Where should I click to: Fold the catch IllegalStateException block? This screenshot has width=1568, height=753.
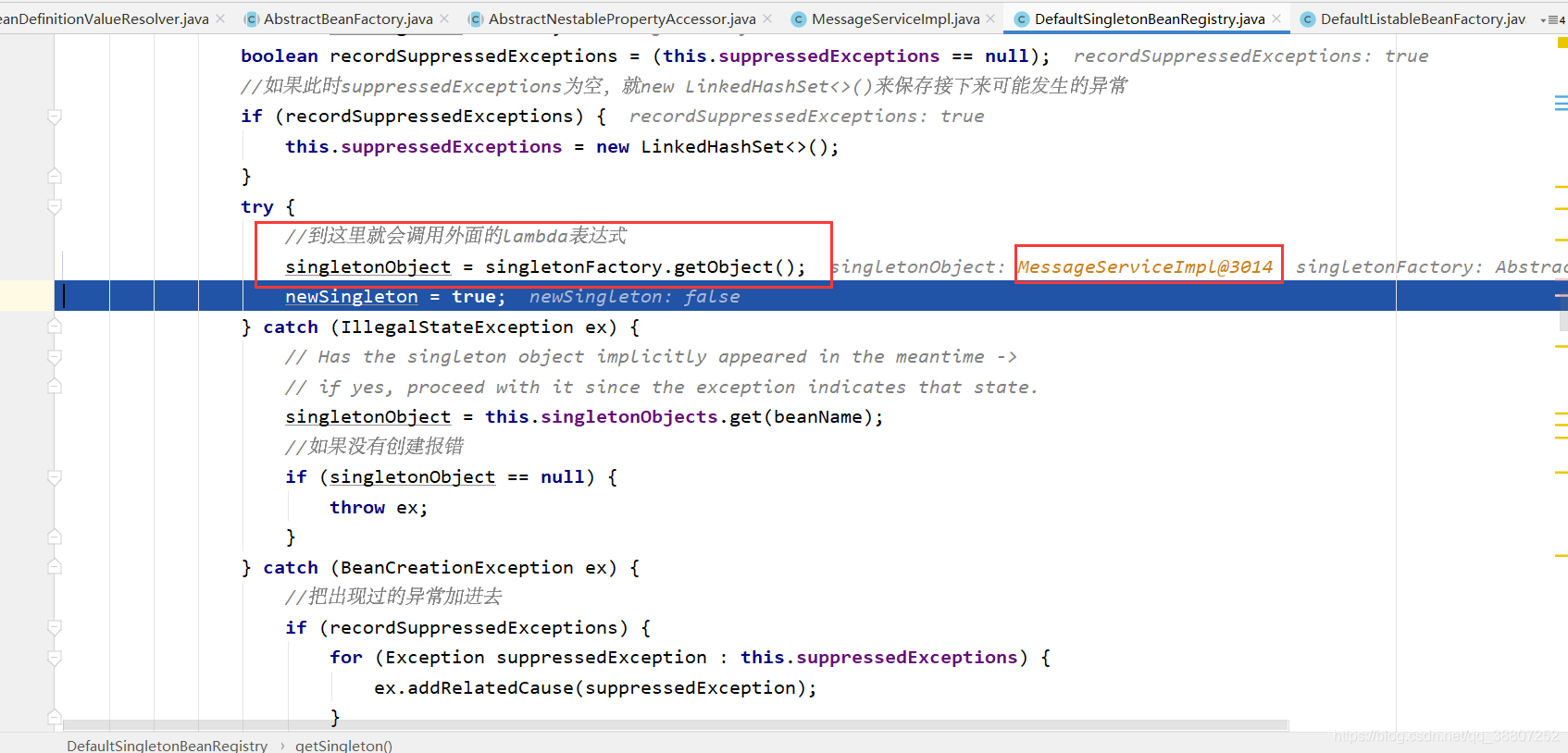tap(55, 327)
